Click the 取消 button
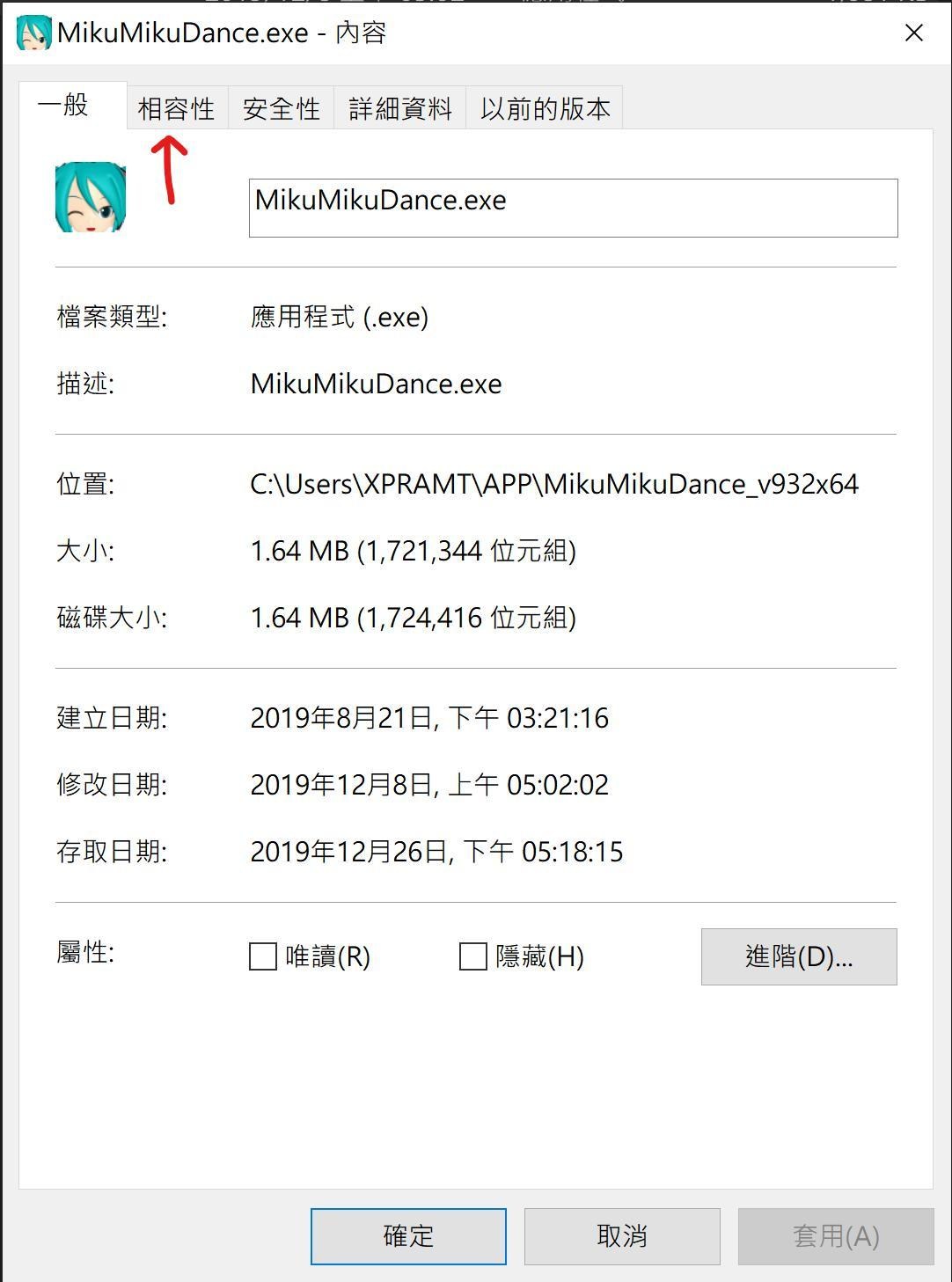Viewport: 952px width, 1282px height. pyautogui.click(x=622, y=1235)
